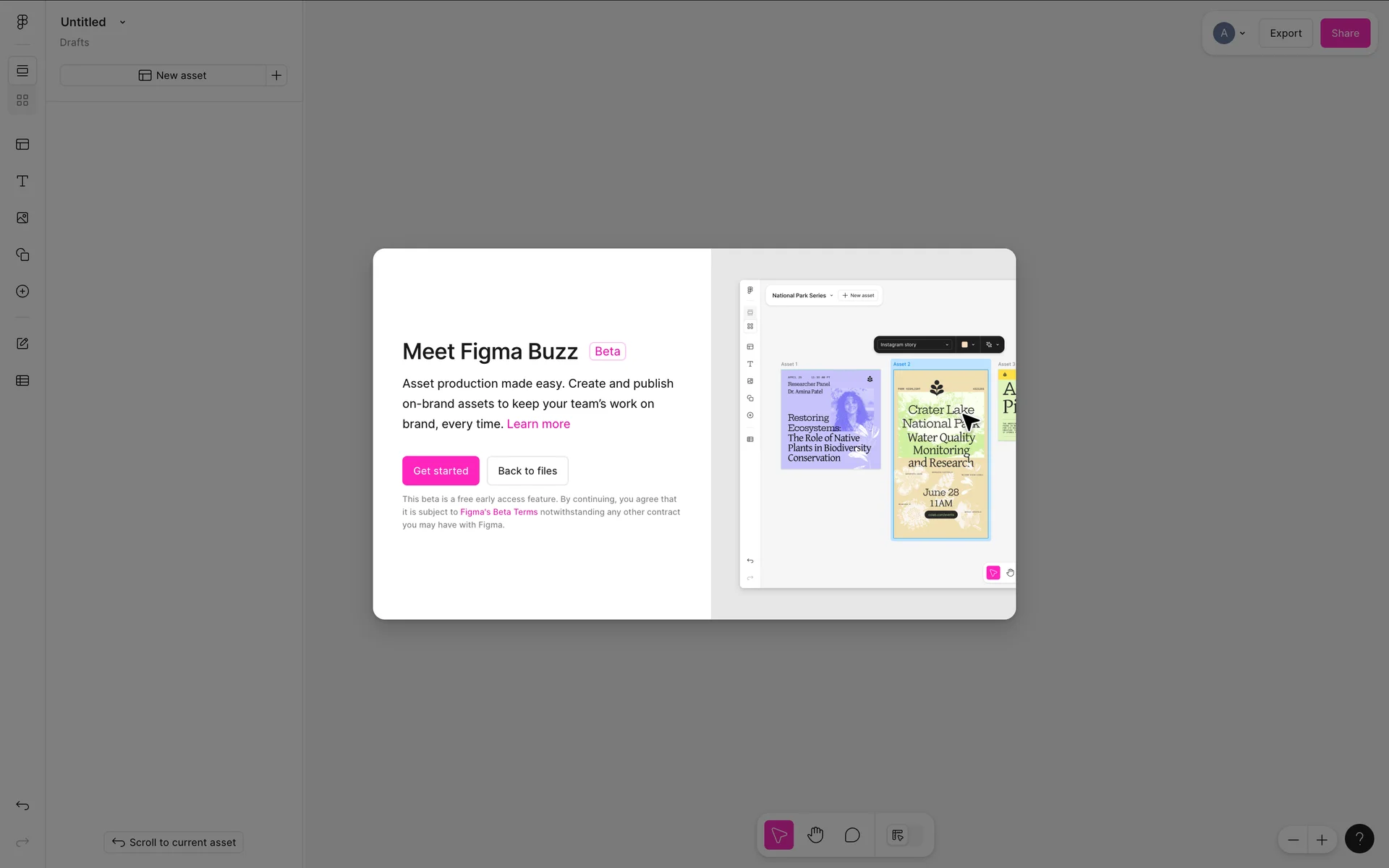
Task: Select the Text tool in sidebar
Action: pyautogui.click(x=22, y=181)
